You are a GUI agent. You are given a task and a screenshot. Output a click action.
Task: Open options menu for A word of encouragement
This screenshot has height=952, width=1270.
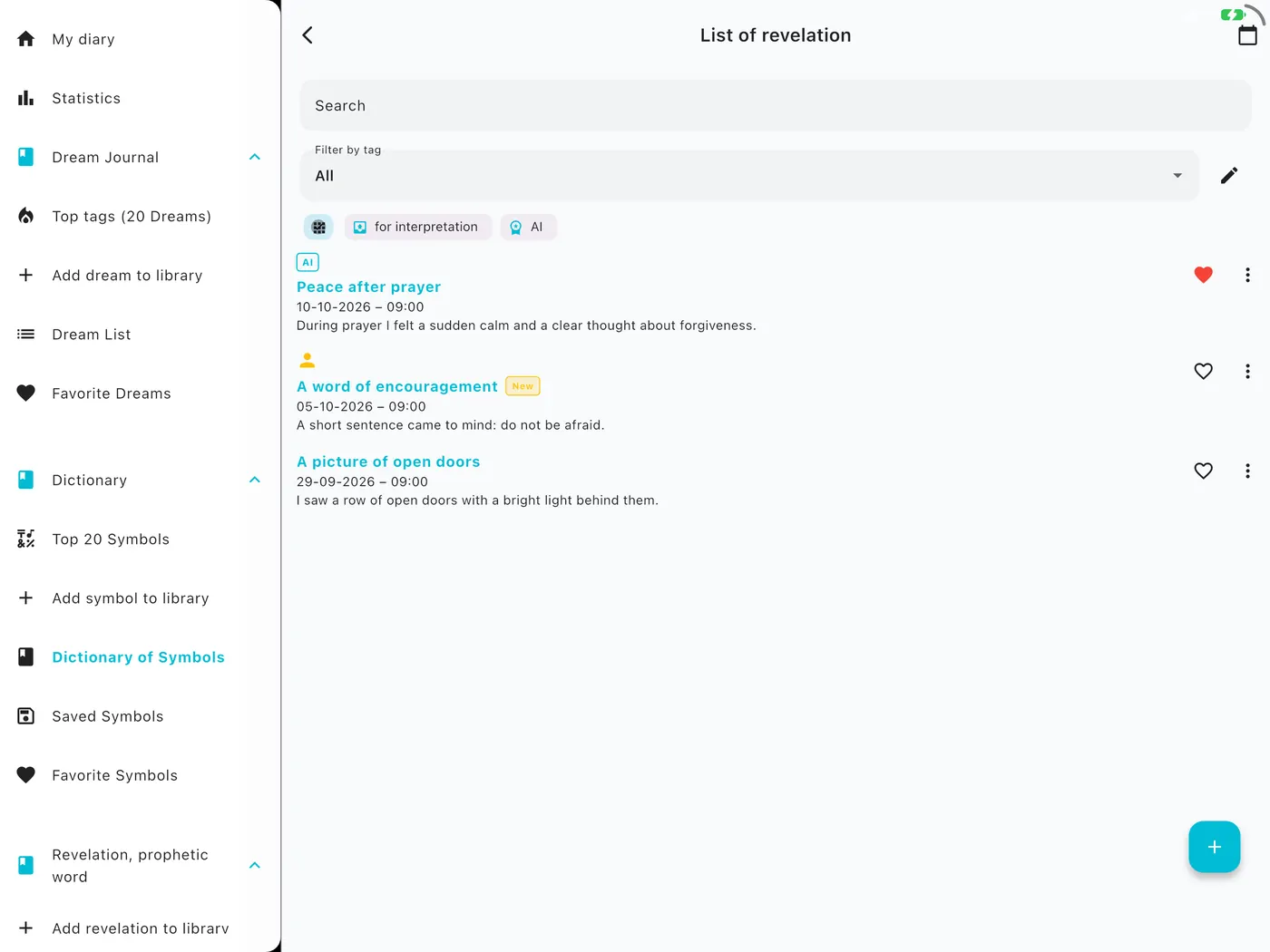pyautogui.click(x=1247, y=371)
